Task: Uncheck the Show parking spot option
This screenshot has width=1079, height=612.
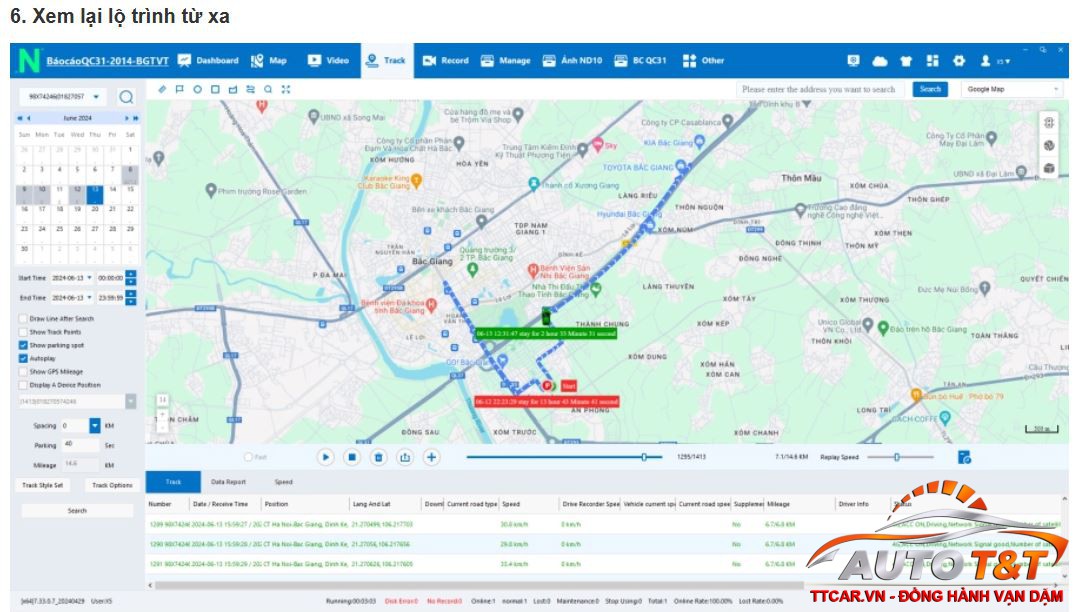Action: (x=23, y=345)
